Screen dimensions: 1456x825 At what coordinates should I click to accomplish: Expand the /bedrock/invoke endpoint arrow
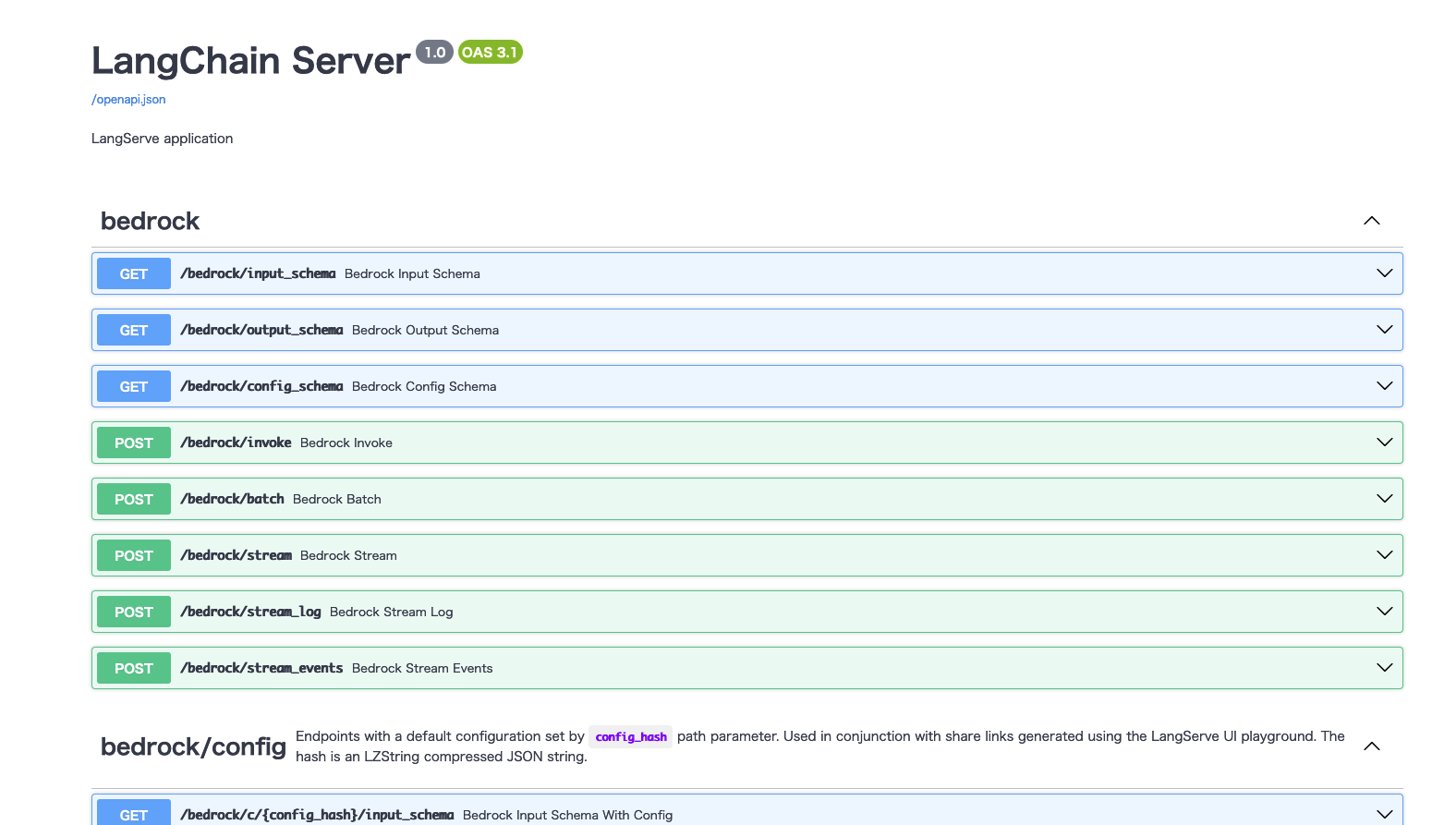click(x=1385, y=443)
